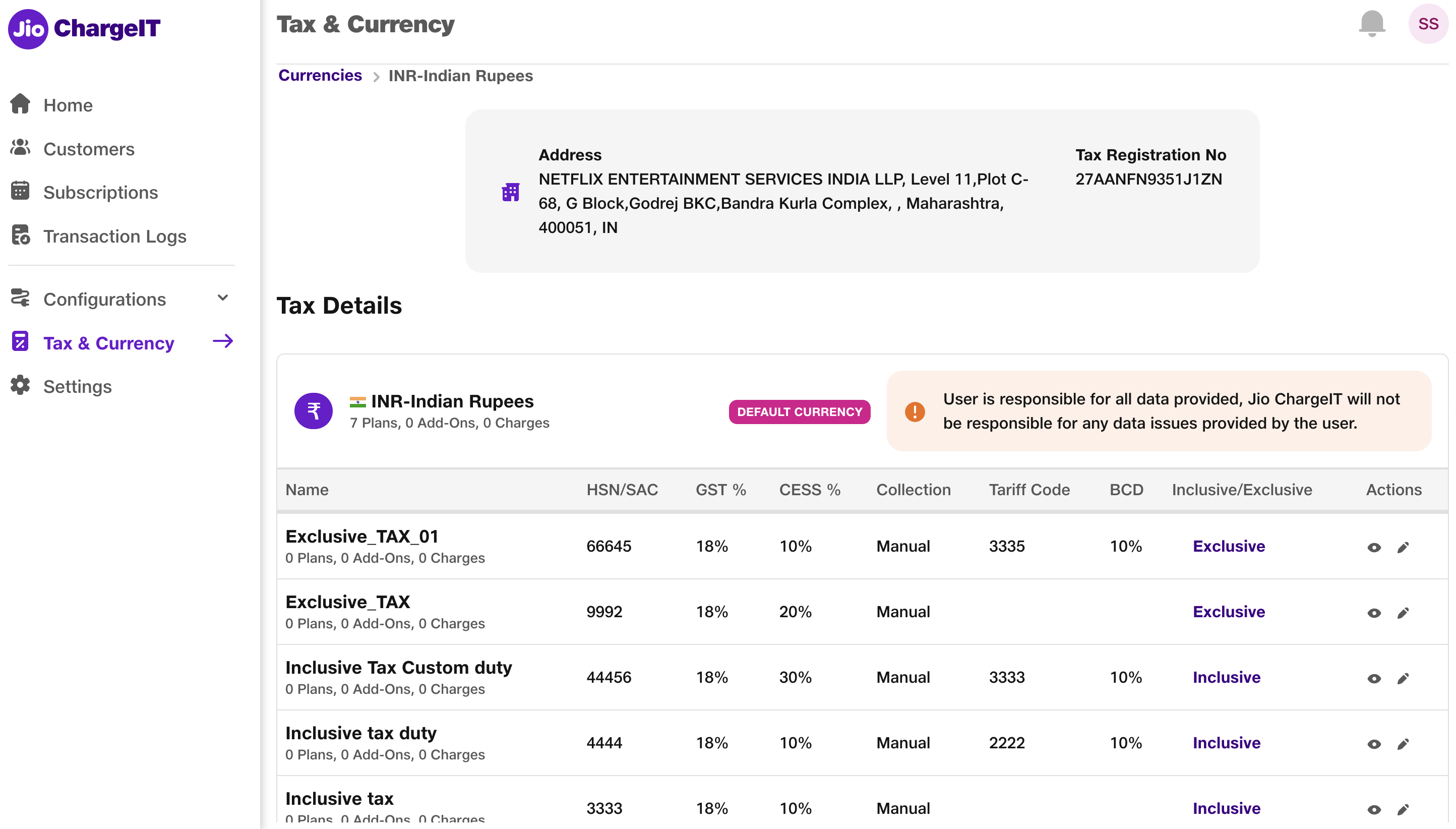Open Transaction Logs menu item
This screenshot has height=829, width=1456.
pos(115,236)
